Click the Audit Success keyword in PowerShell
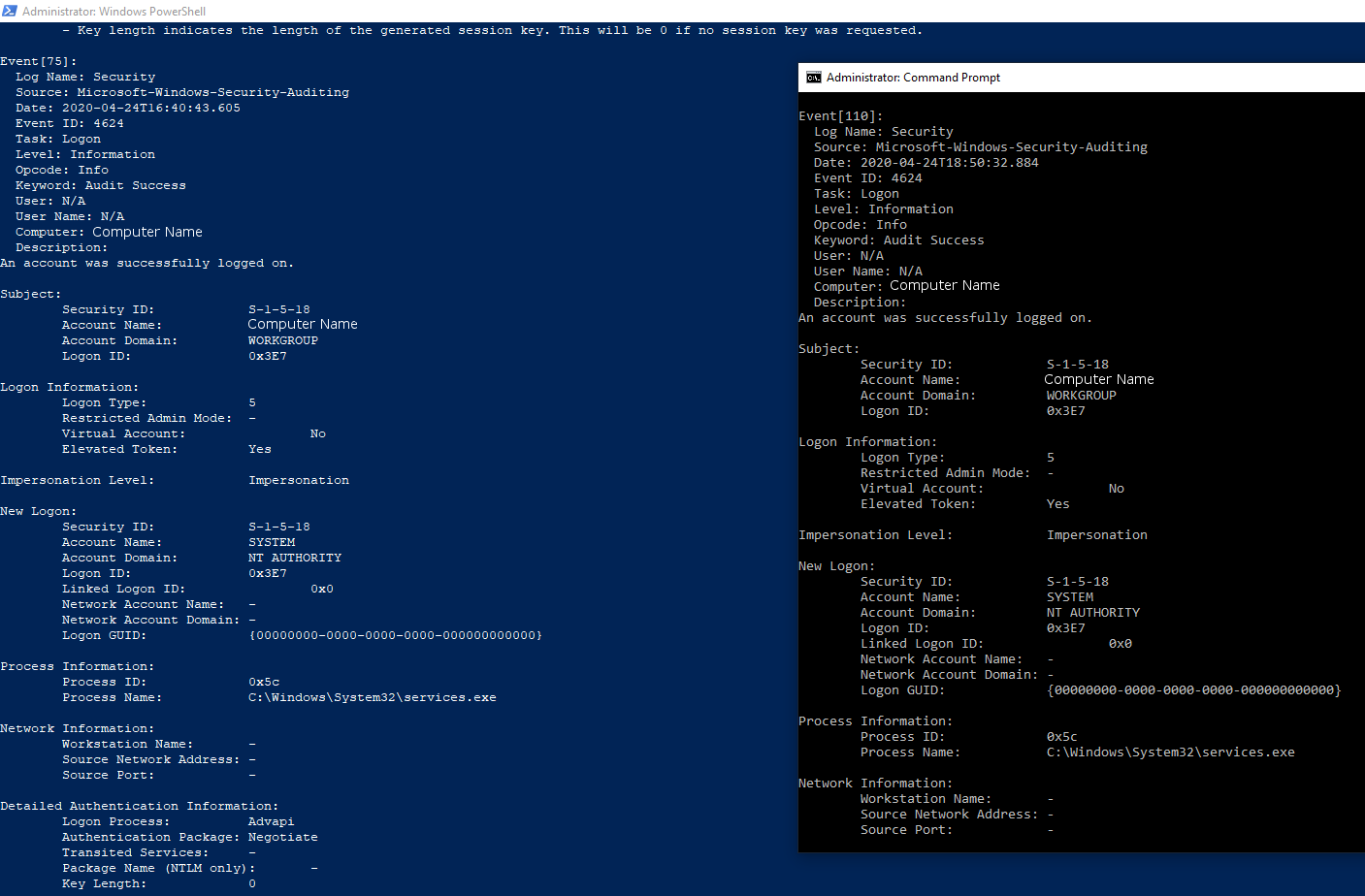This screenshot has height=896, width=1365. pyautogui.click(x=135, y=184)
